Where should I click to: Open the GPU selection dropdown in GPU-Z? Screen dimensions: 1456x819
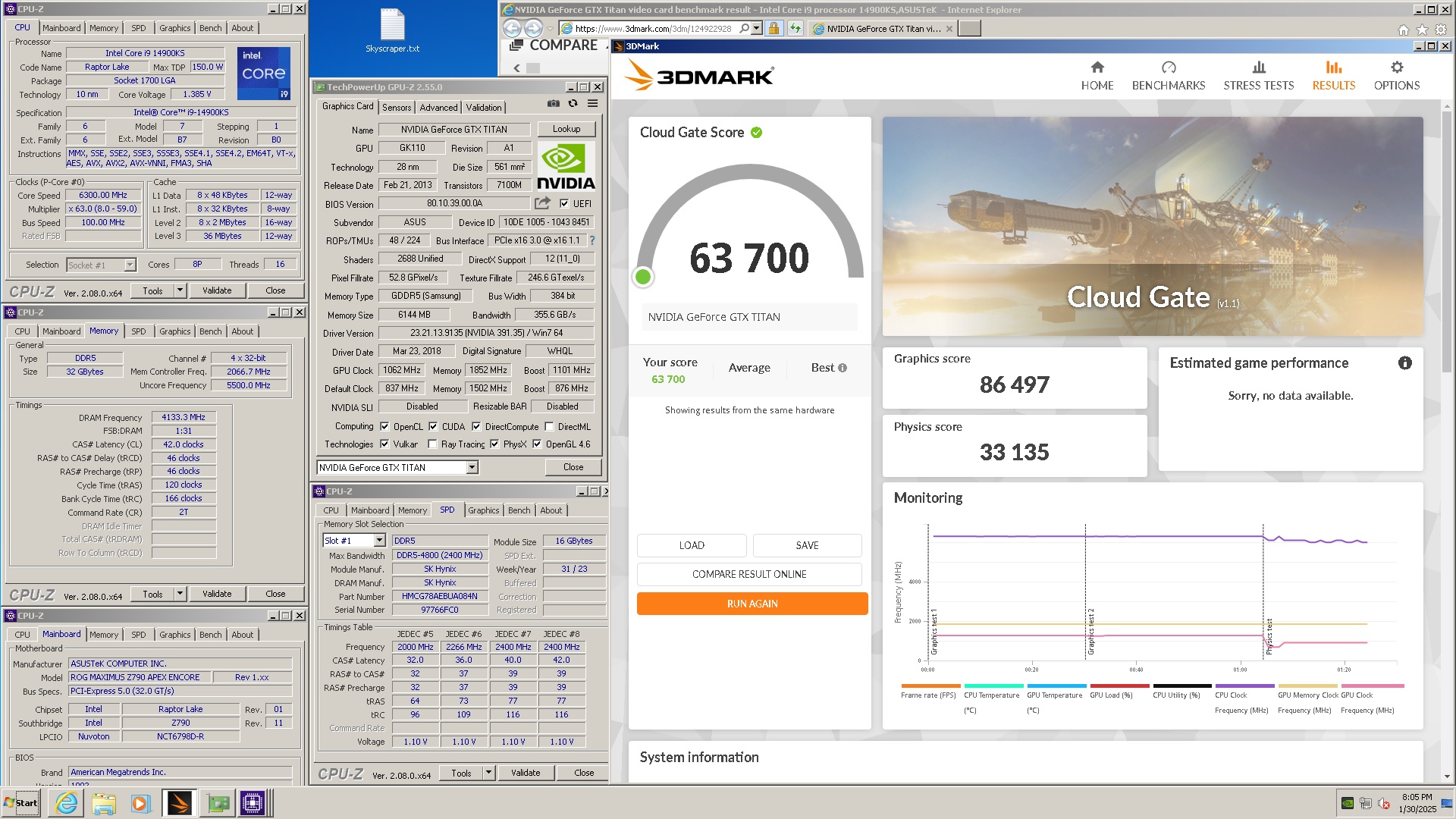pyautogui.click(x=472, y=468)
